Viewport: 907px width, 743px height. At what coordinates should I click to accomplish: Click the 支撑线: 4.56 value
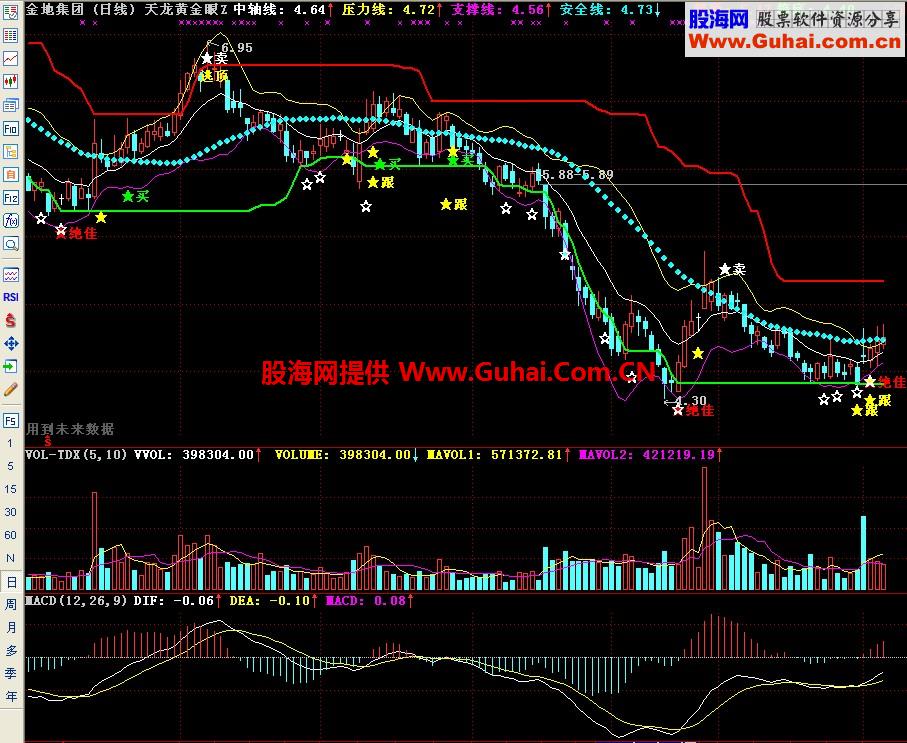click(497, 10)
